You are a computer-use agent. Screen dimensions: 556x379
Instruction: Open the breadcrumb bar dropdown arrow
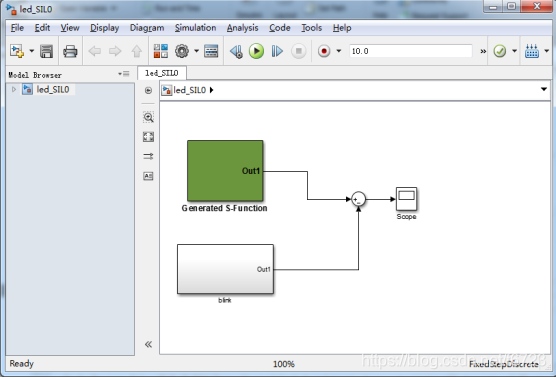coord(544,89)
